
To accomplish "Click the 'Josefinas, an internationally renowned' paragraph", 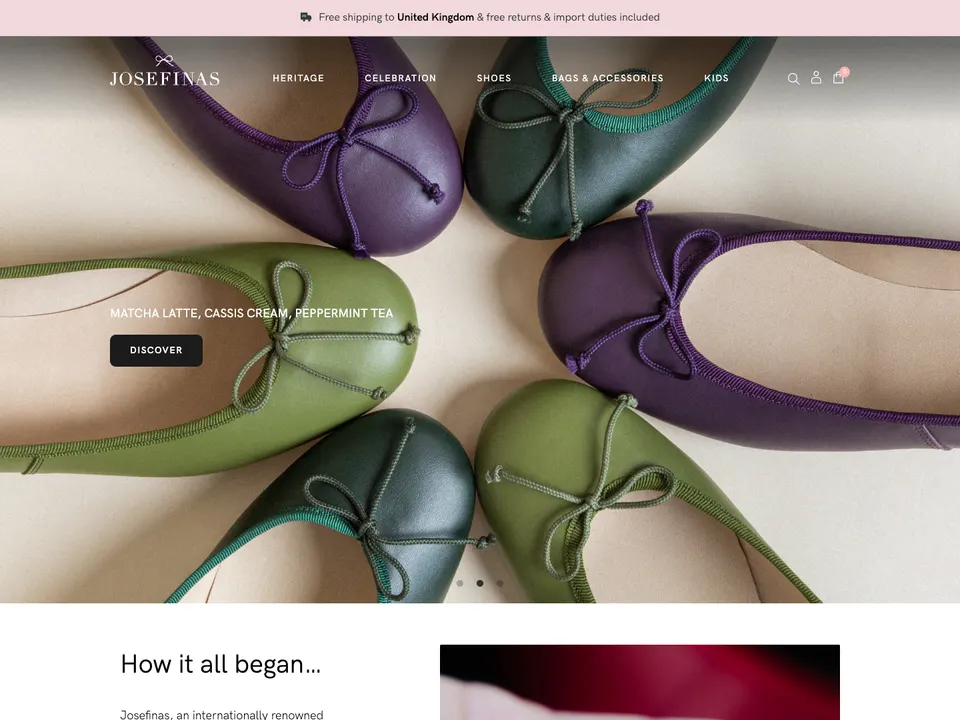I will pos(222,714).
